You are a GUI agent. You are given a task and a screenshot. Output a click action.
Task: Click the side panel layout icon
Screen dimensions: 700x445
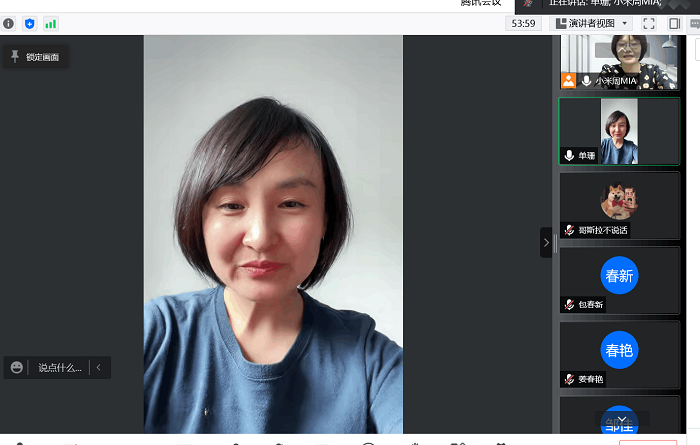pyautogui.click(x=674, y=23)
